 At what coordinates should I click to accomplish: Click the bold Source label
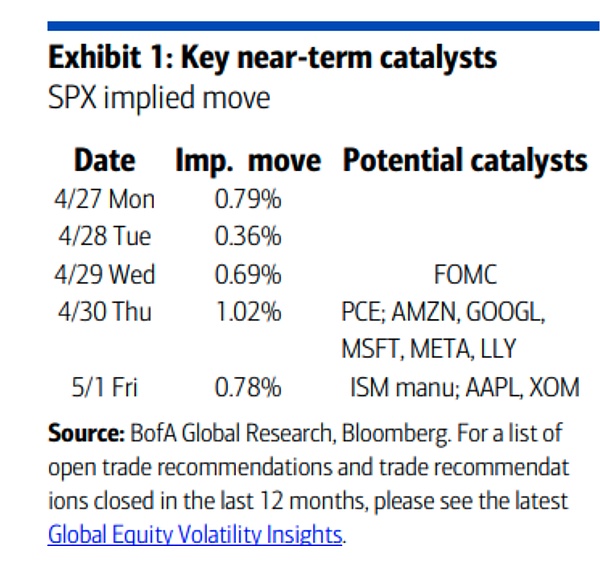[x=84, y=433]
